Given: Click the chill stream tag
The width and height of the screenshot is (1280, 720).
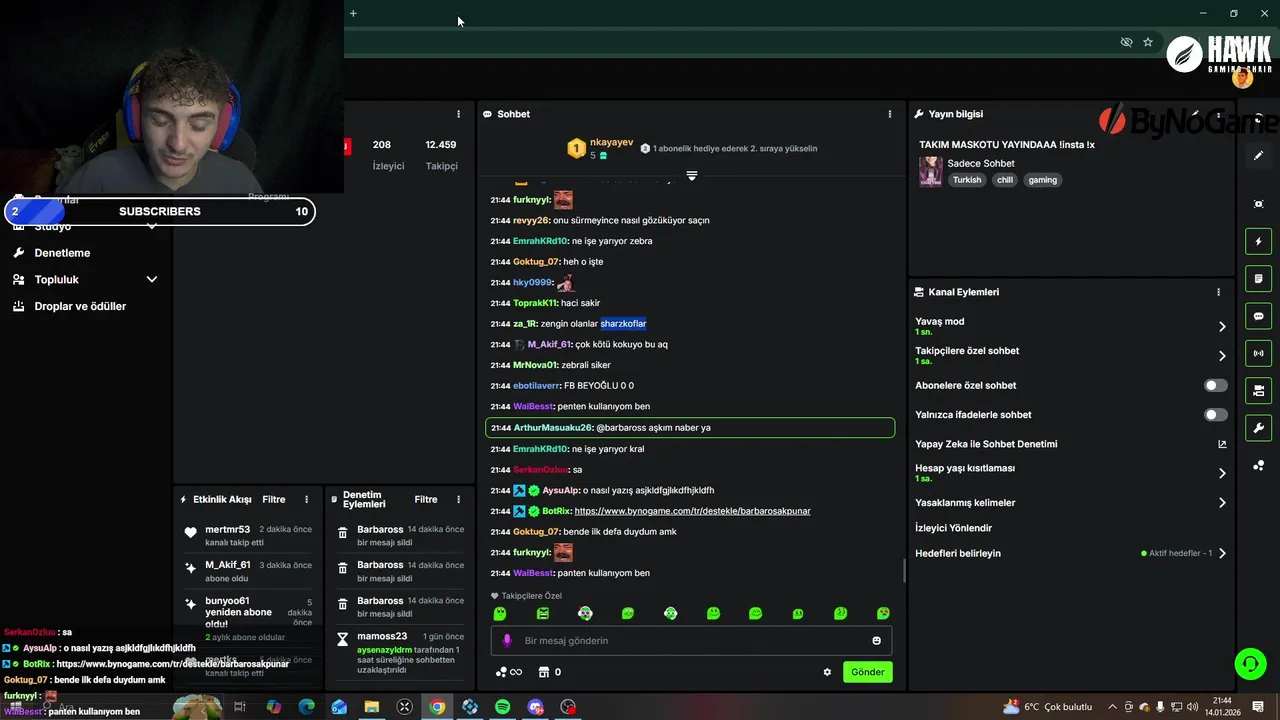Looking at the screenshot, I should [x=1005, y=180].
